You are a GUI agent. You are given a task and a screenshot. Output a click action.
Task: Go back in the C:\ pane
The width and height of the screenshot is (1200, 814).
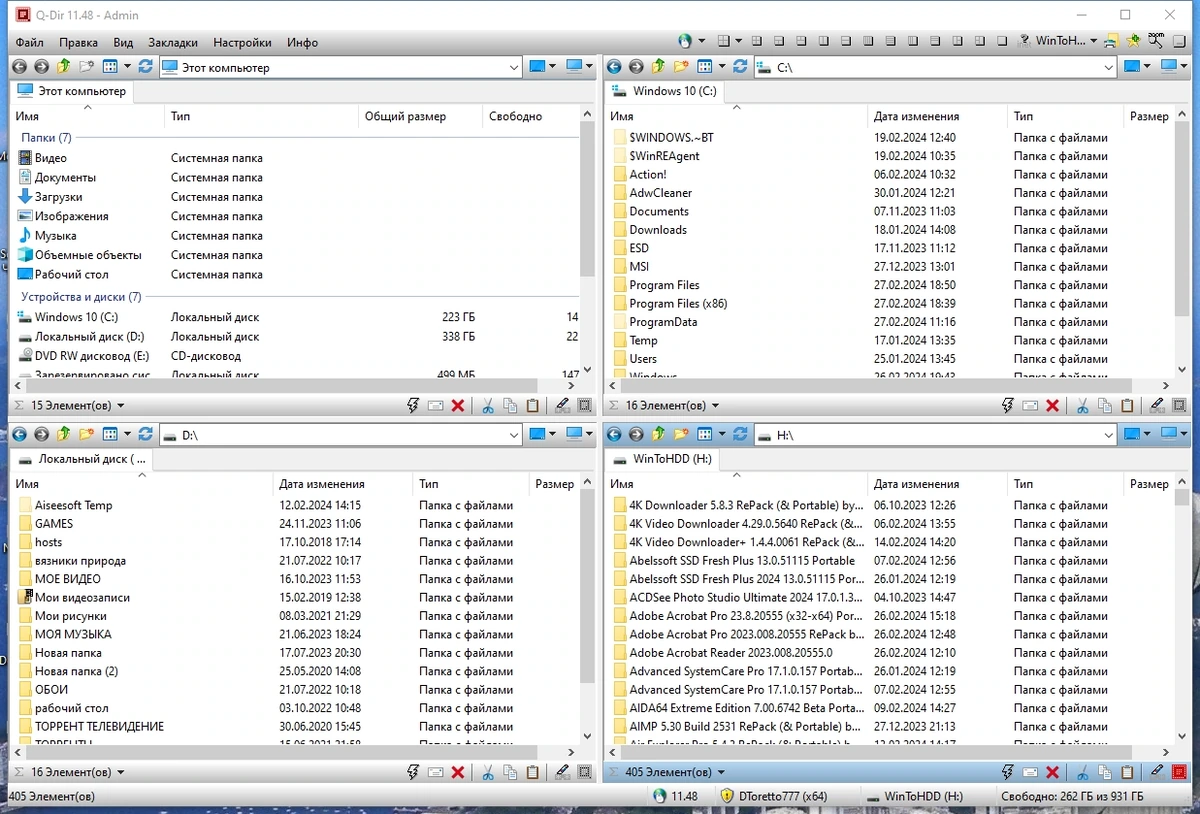tap(615, 67)
